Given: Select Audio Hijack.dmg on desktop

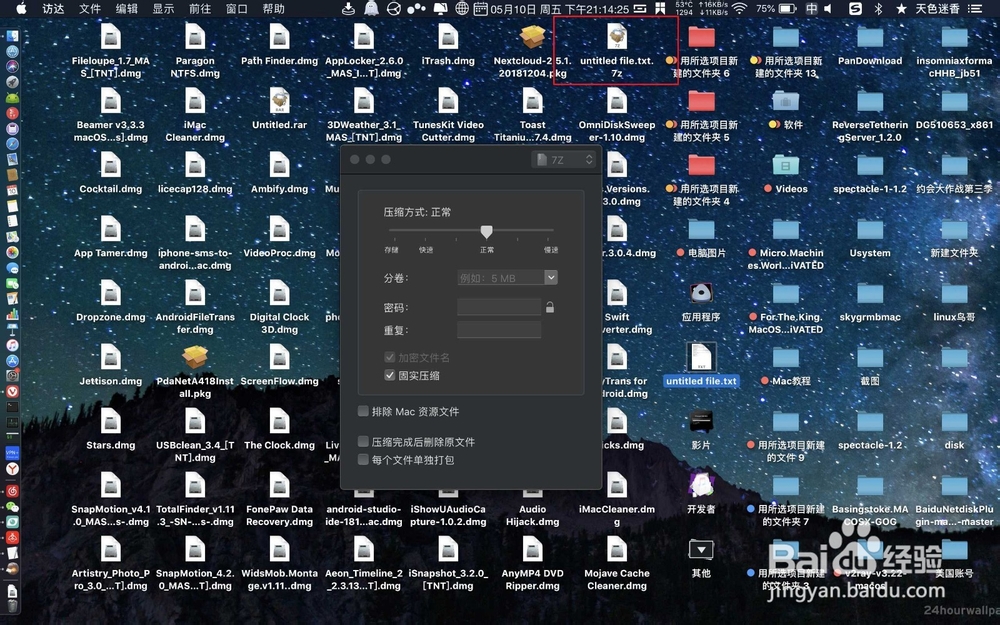Looking at the screenshot, I should [x=533, y=499].
